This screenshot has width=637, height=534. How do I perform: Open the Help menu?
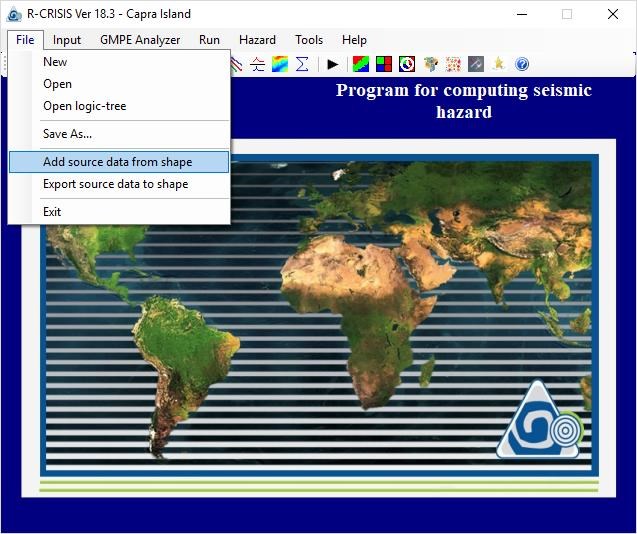(x=354, y=40)
